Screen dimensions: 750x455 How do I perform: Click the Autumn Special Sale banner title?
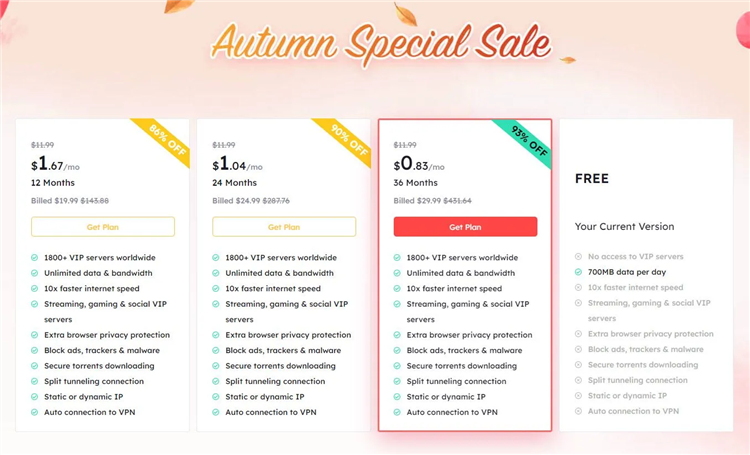click(381, 43)
